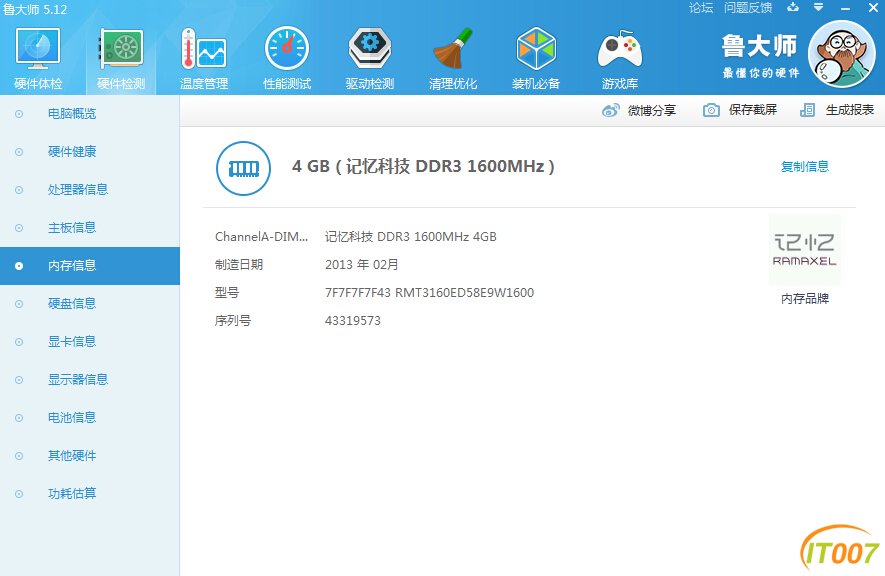Open 驱动检测 driver detection icon
Image resolution: width=885 pixels, height=576 pixels.
point(370,49)
